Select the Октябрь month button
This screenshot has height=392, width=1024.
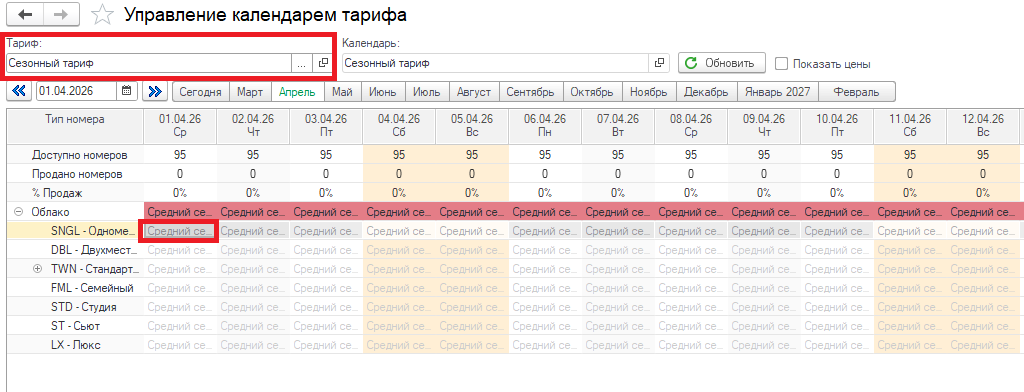coord(592,92)
